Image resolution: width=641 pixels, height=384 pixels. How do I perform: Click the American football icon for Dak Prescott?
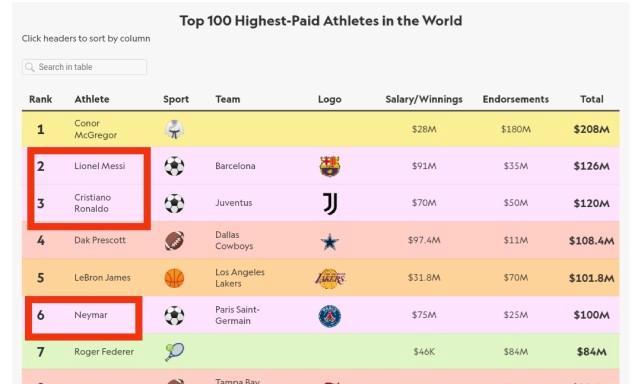175,240
